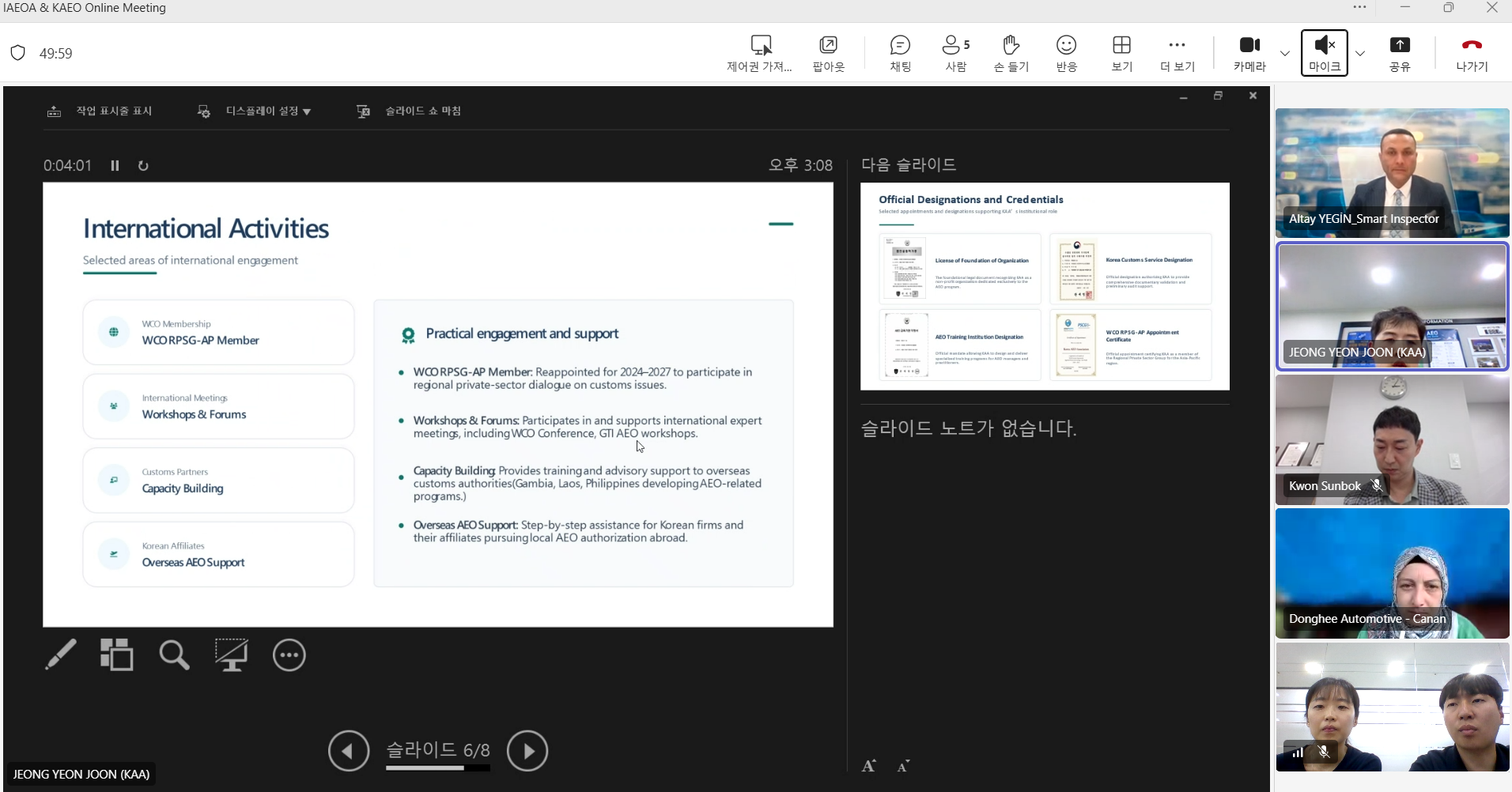Expand microphone options dropdown arrow
1512x792 pixels.
click(1360, 54)
